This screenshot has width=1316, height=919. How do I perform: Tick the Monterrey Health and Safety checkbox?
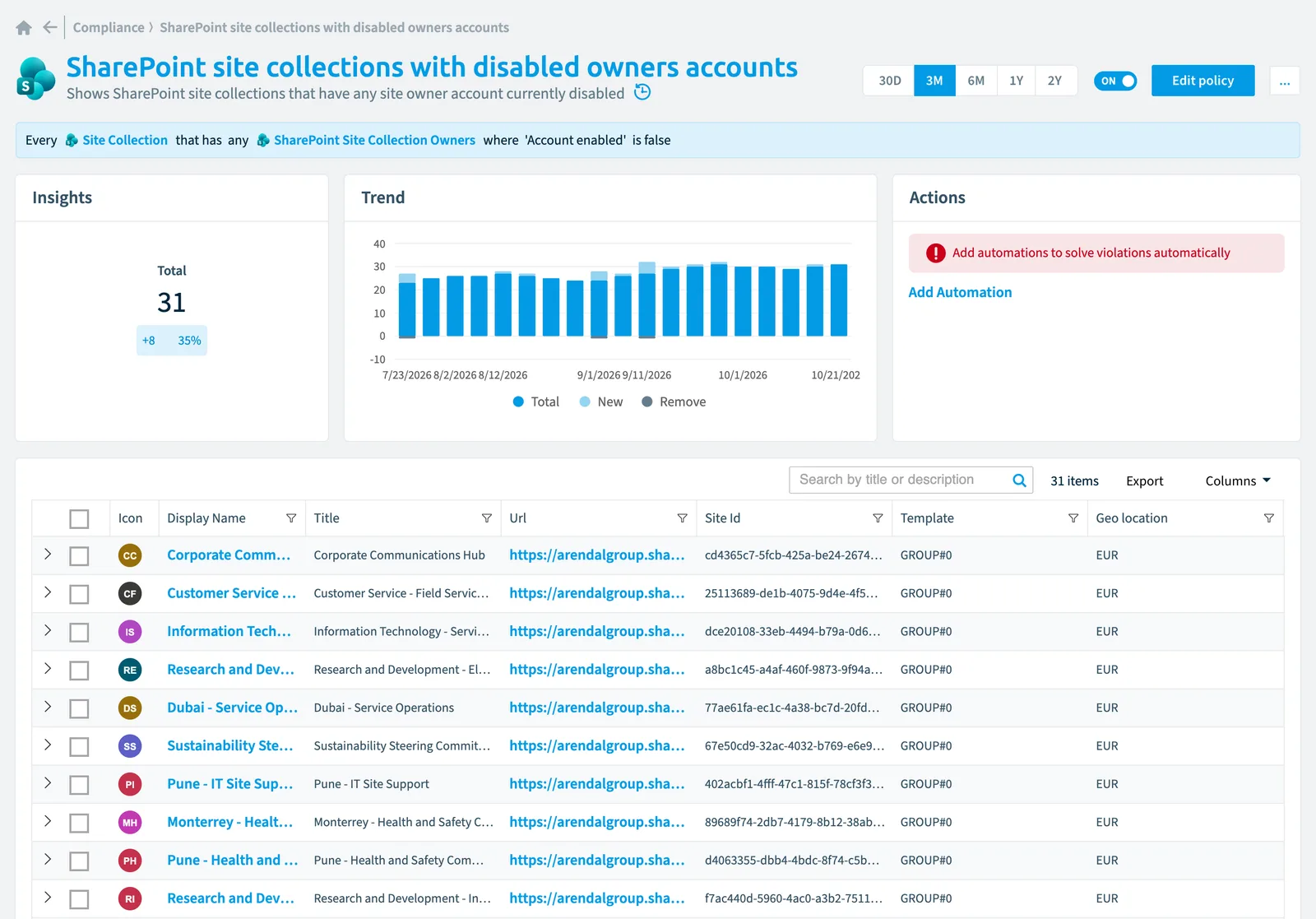tap(79, 823)
